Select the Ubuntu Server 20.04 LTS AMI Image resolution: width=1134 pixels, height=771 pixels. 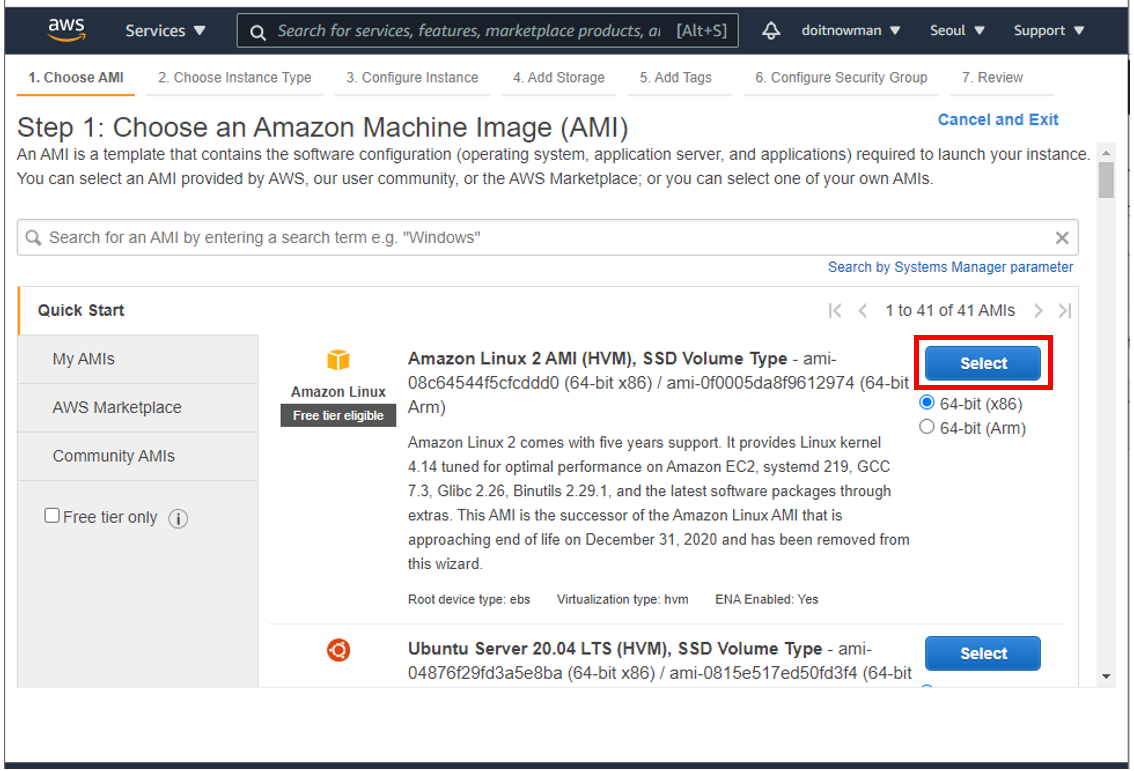click(983, 653)
